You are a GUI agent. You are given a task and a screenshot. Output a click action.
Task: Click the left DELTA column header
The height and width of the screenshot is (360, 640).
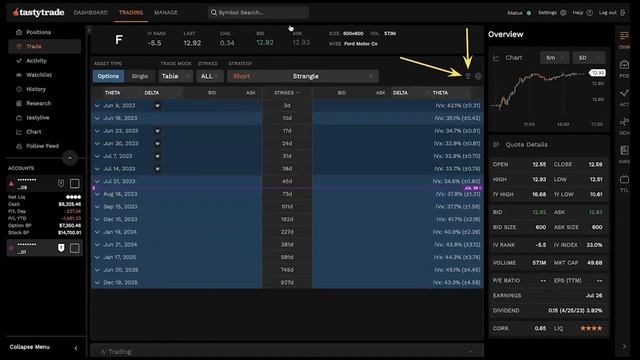click(152, 93)
